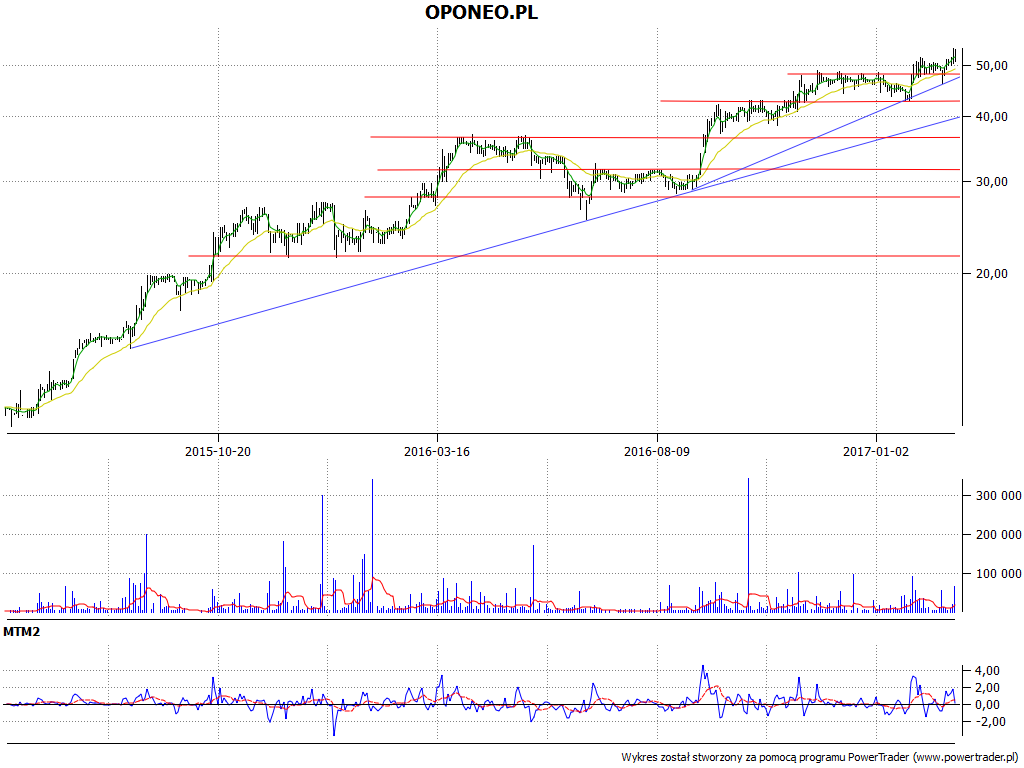Click the OPONEO.PL chart title
The image size is (1024, 768).
481,12
